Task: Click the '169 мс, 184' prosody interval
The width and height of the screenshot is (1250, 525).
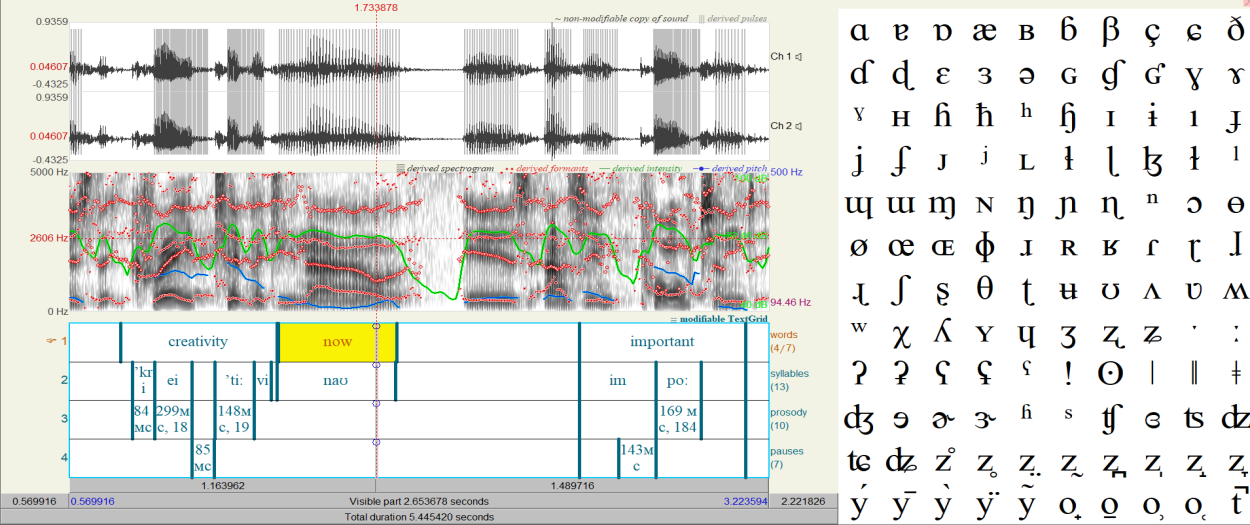Action: pyautogui.click(x=678, y=419)
